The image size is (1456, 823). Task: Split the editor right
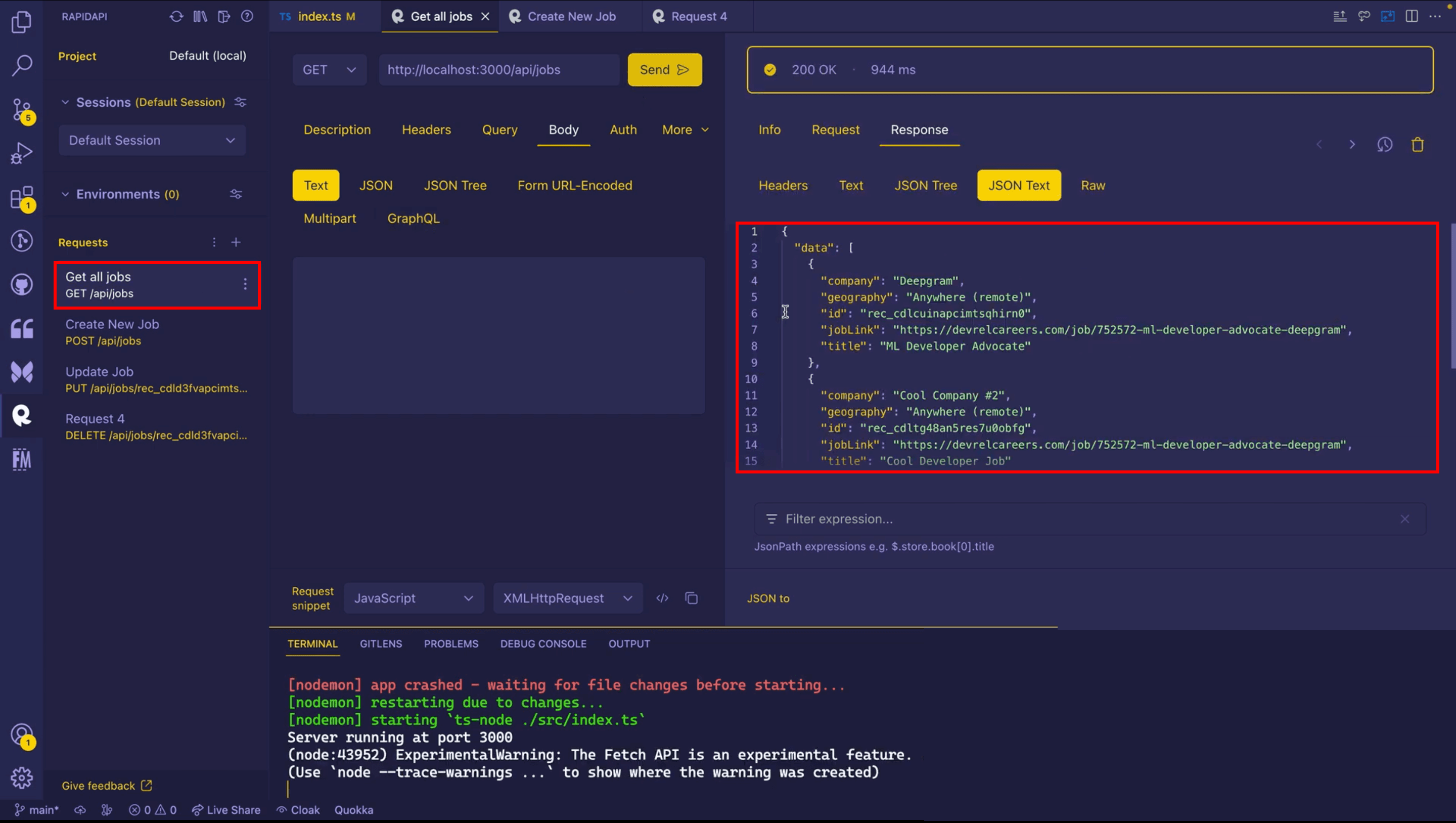pyautogui.click(x=1412, y=16)
